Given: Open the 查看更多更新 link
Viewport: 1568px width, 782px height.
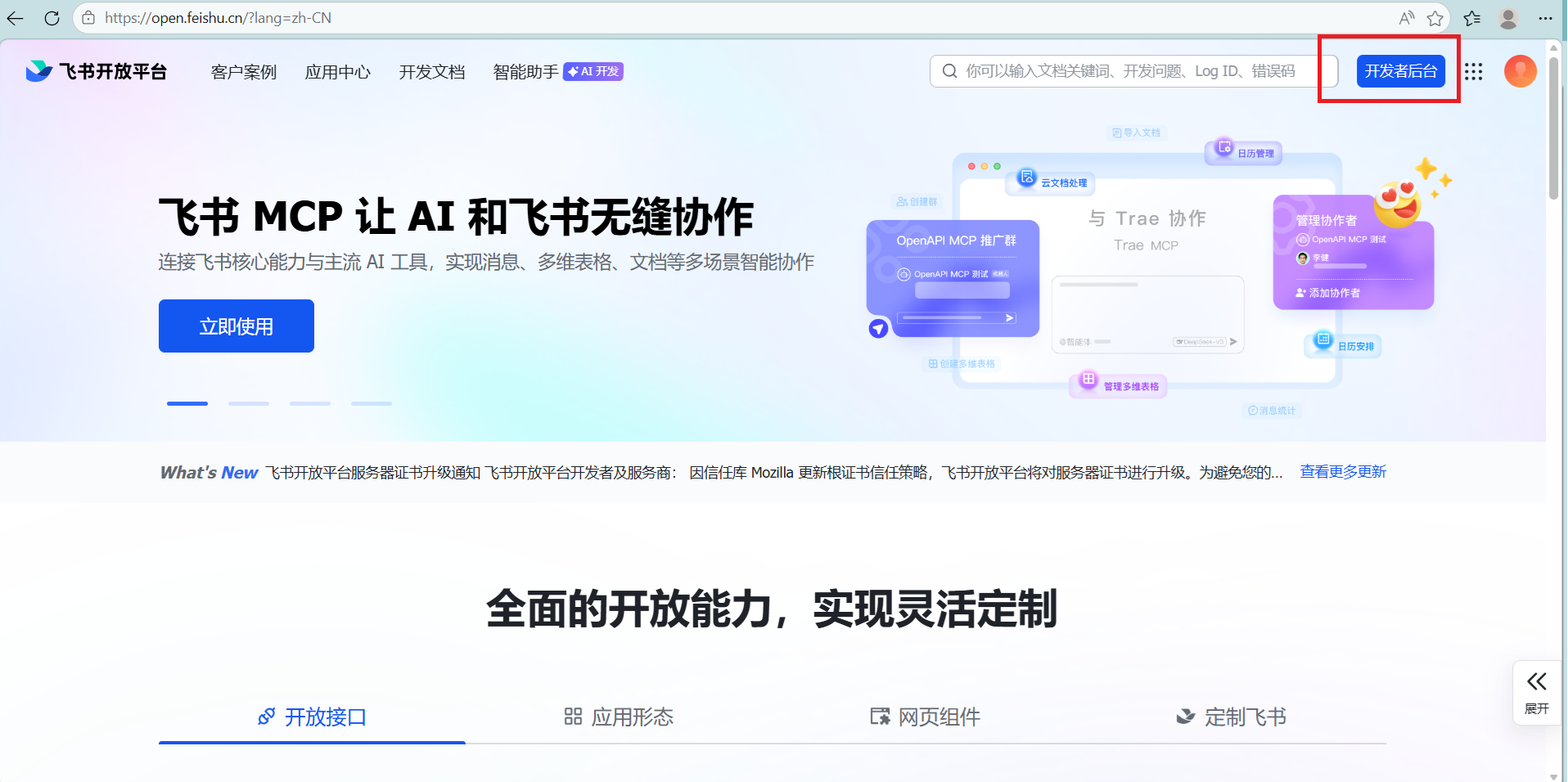Looking at the screenshot, I should (1343, 472).
